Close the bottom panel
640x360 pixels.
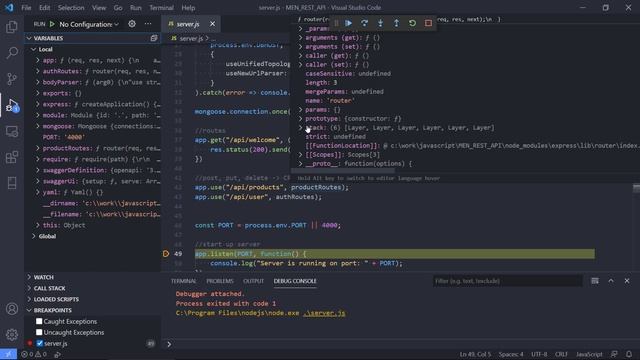tap(627, 281)
